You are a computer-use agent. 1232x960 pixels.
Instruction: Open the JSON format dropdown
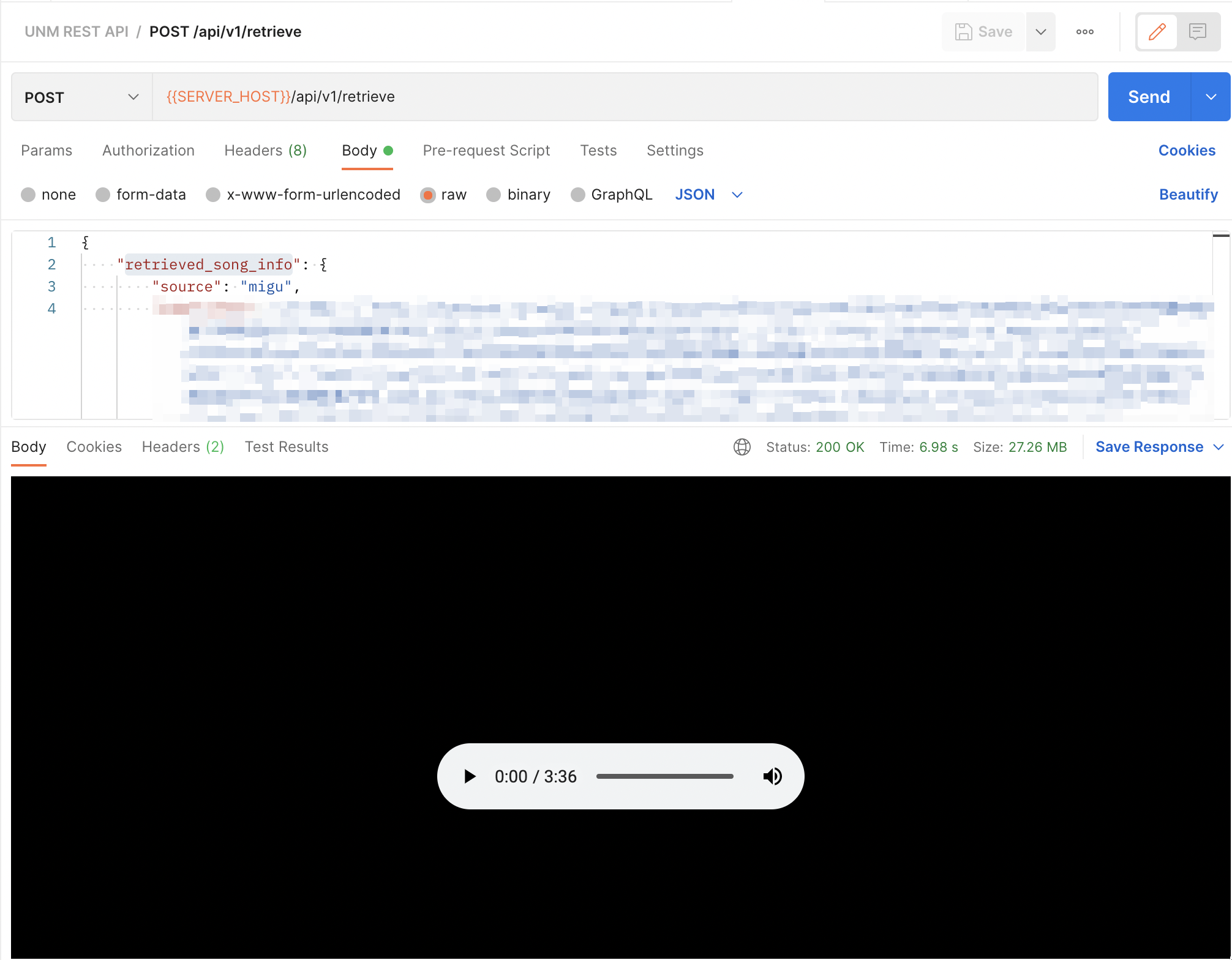(x=708, y=195)
